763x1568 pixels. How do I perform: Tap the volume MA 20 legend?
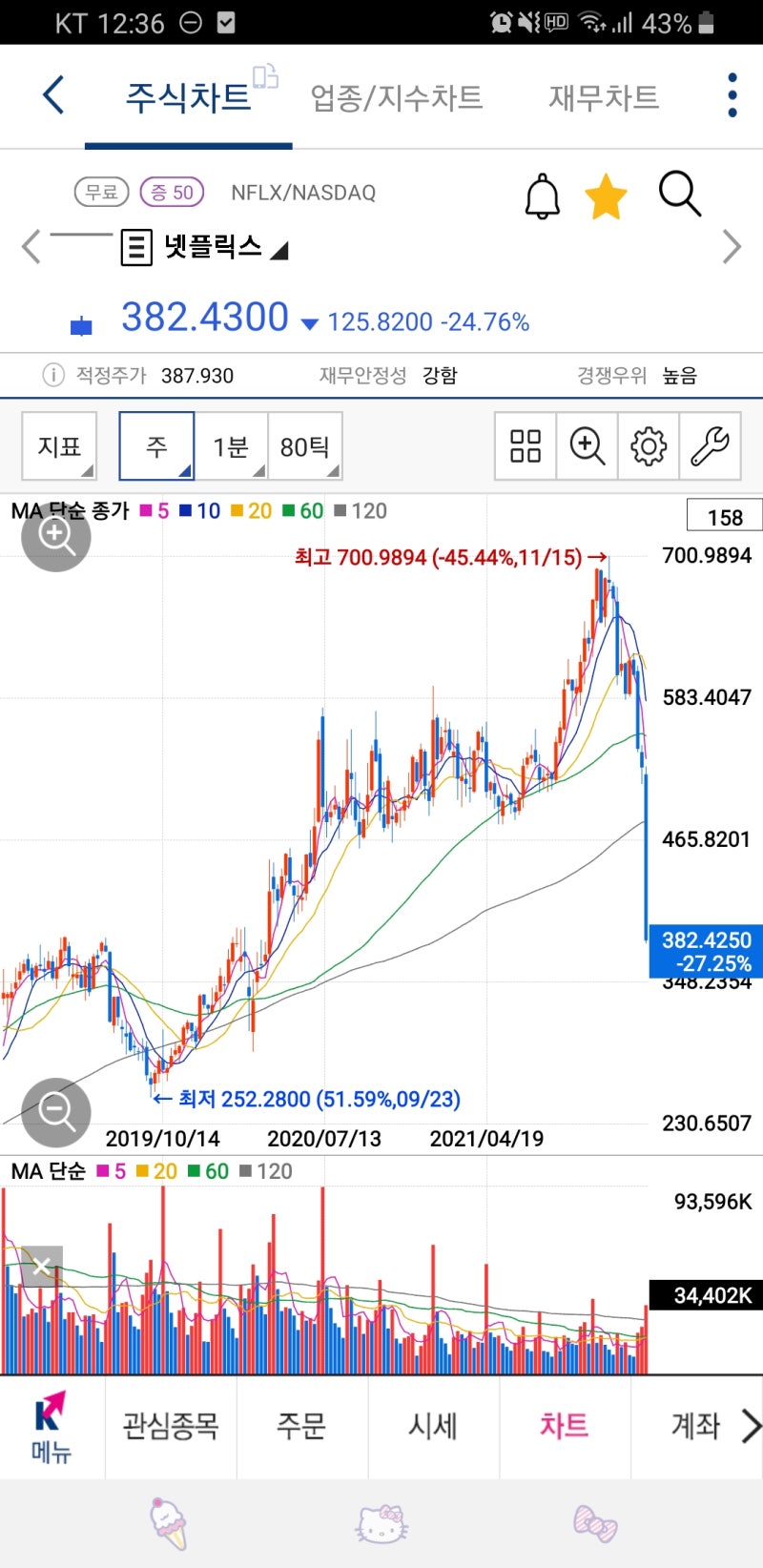tap(157, 1171)
